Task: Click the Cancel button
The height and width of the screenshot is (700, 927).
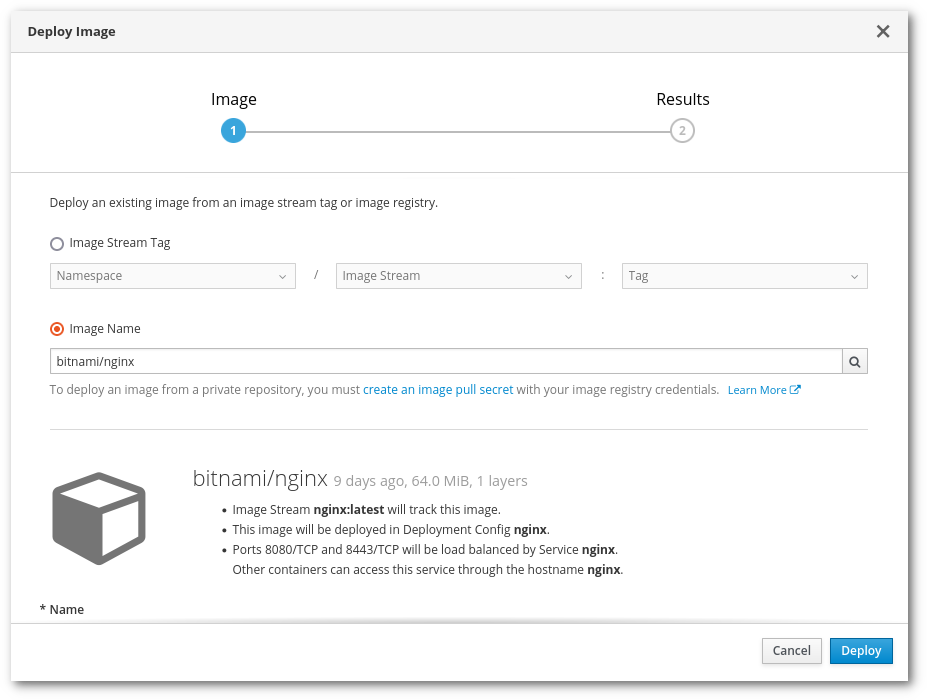Action: pyautogui.click(x=792, y=651)
